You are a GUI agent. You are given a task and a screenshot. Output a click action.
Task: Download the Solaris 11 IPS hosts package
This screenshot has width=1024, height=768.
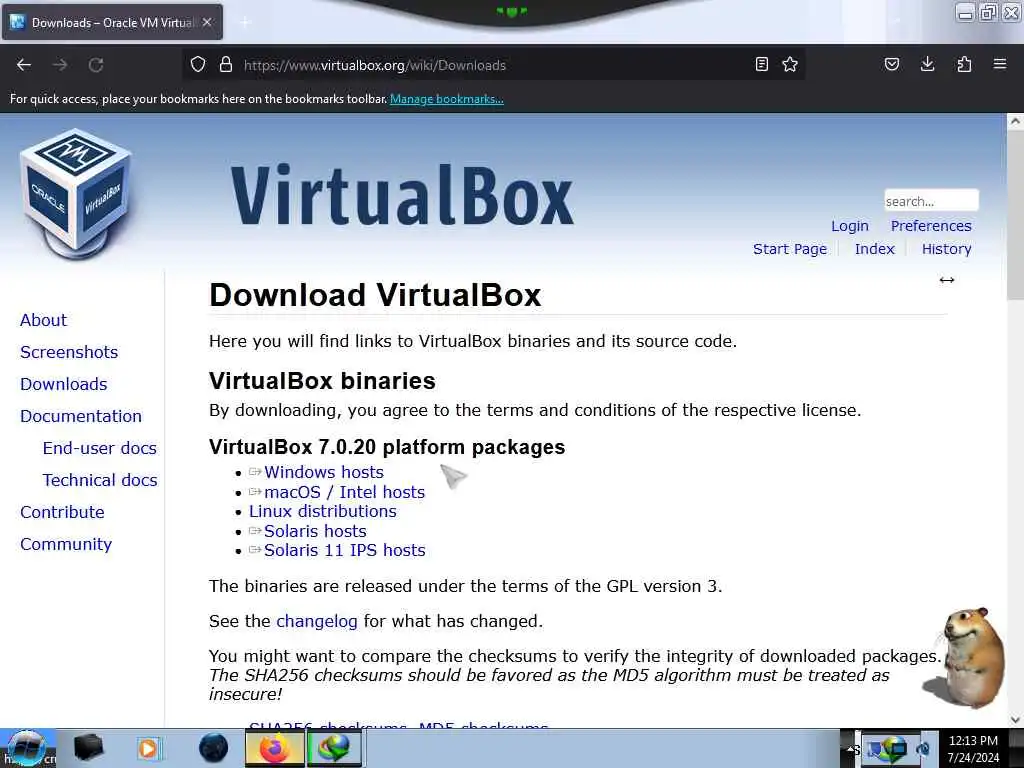coord(344,550)
